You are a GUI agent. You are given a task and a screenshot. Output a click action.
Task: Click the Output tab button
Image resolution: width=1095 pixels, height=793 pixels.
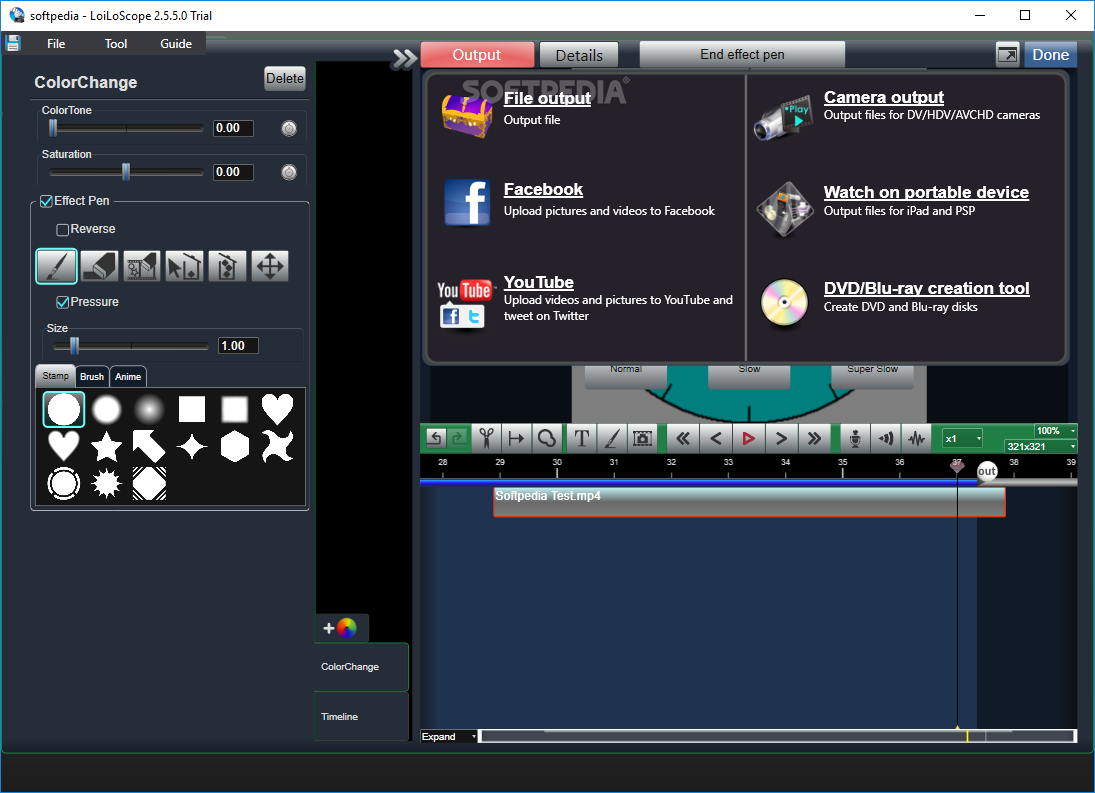477,54
